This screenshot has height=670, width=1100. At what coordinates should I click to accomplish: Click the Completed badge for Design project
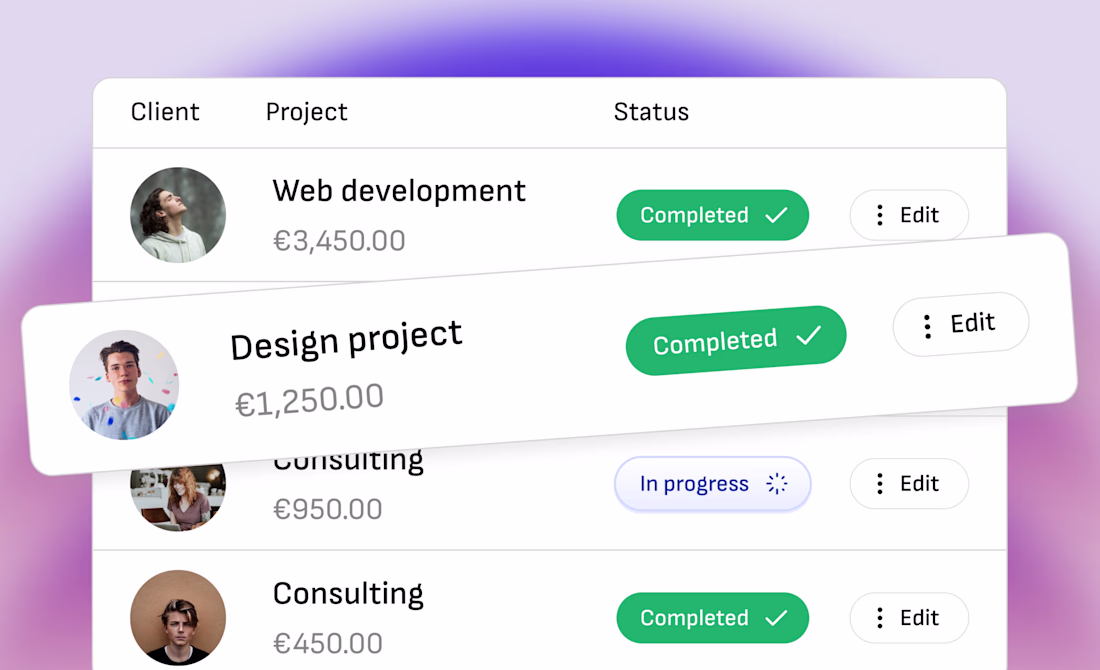[x=735, y=341]
